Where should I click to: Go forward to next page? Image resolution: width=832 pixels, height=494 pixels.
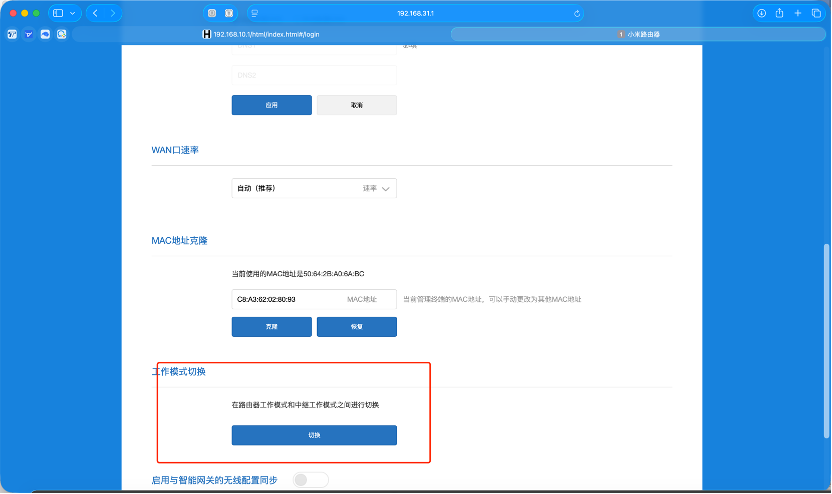pos(112,13)
